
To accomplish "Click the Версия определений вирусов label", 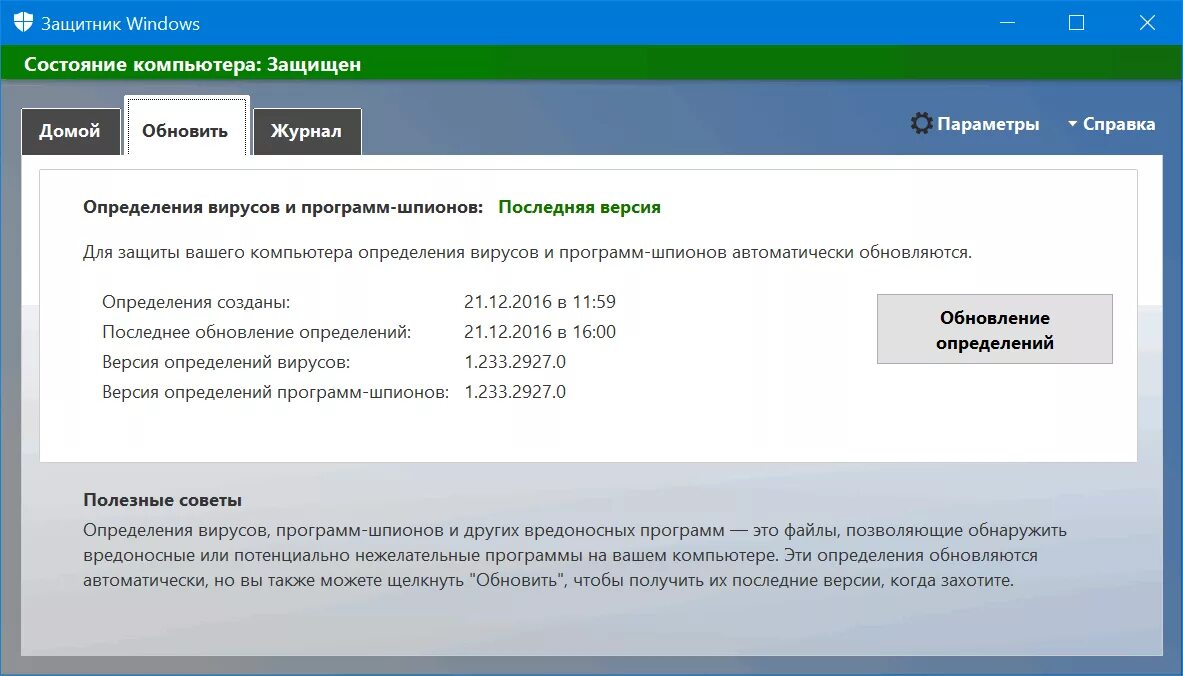I will tap(226, 363).
